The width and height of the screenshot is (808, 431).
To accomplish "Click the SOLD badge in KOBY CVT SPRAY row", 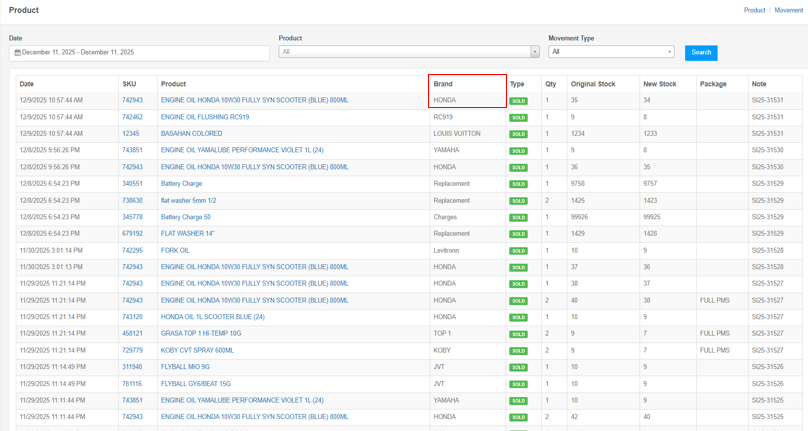I will tap(518, 351).
